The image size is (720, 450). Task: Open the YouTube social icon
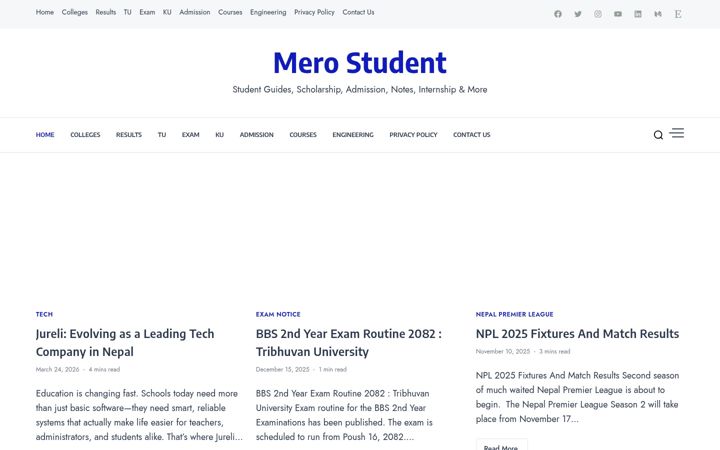(x=618, y=14)
